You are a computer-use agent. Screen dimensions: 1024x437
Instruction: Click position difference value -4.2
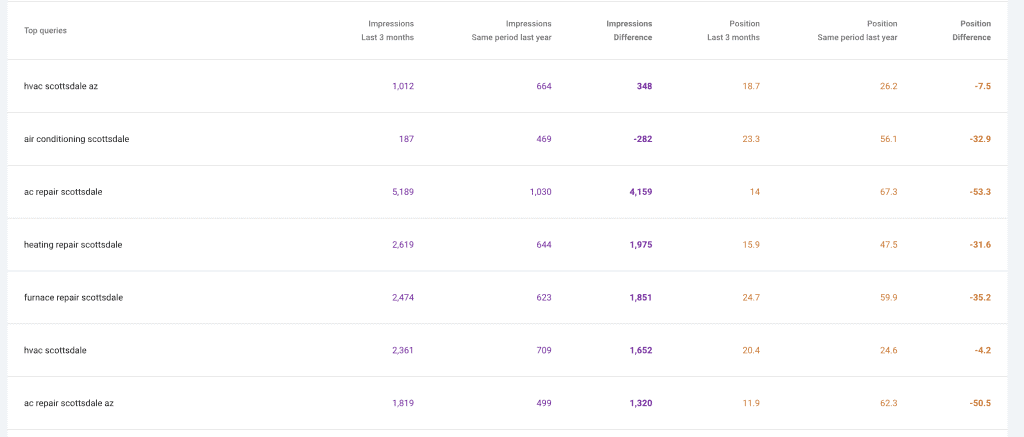coord(983,350)
